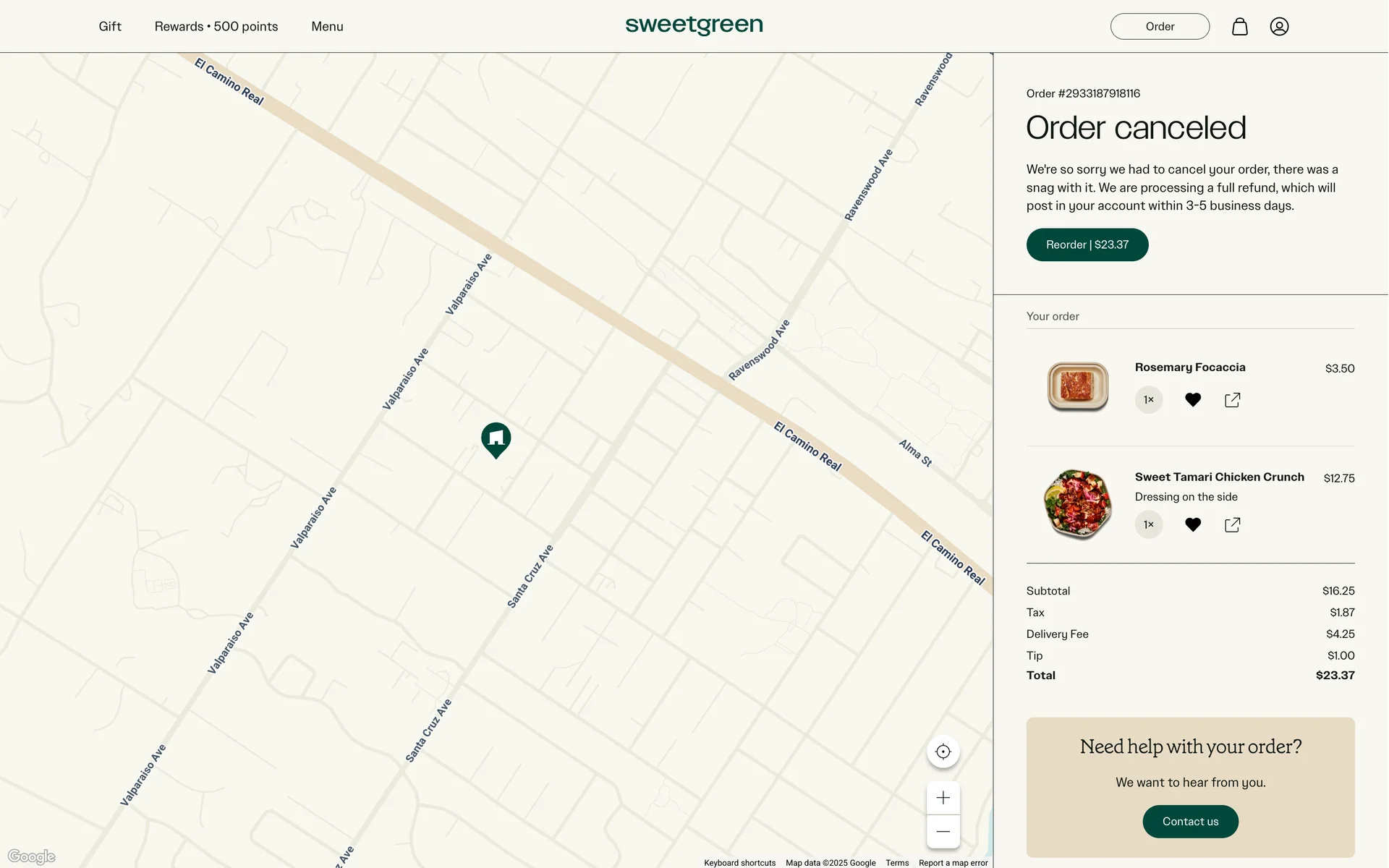Share the Rosemary Focaccia item
This screenshot has height=868, width=1389.
[1232, 400]
